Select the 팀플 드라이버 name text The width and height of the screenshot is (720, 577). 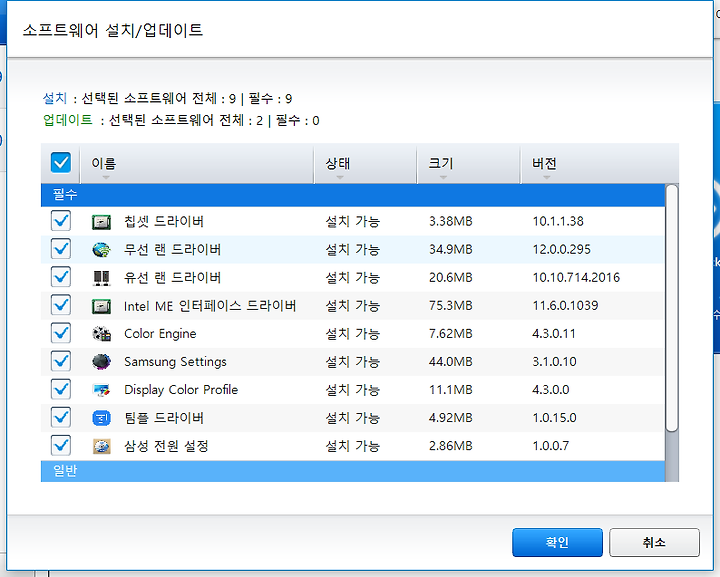[164, 418]
